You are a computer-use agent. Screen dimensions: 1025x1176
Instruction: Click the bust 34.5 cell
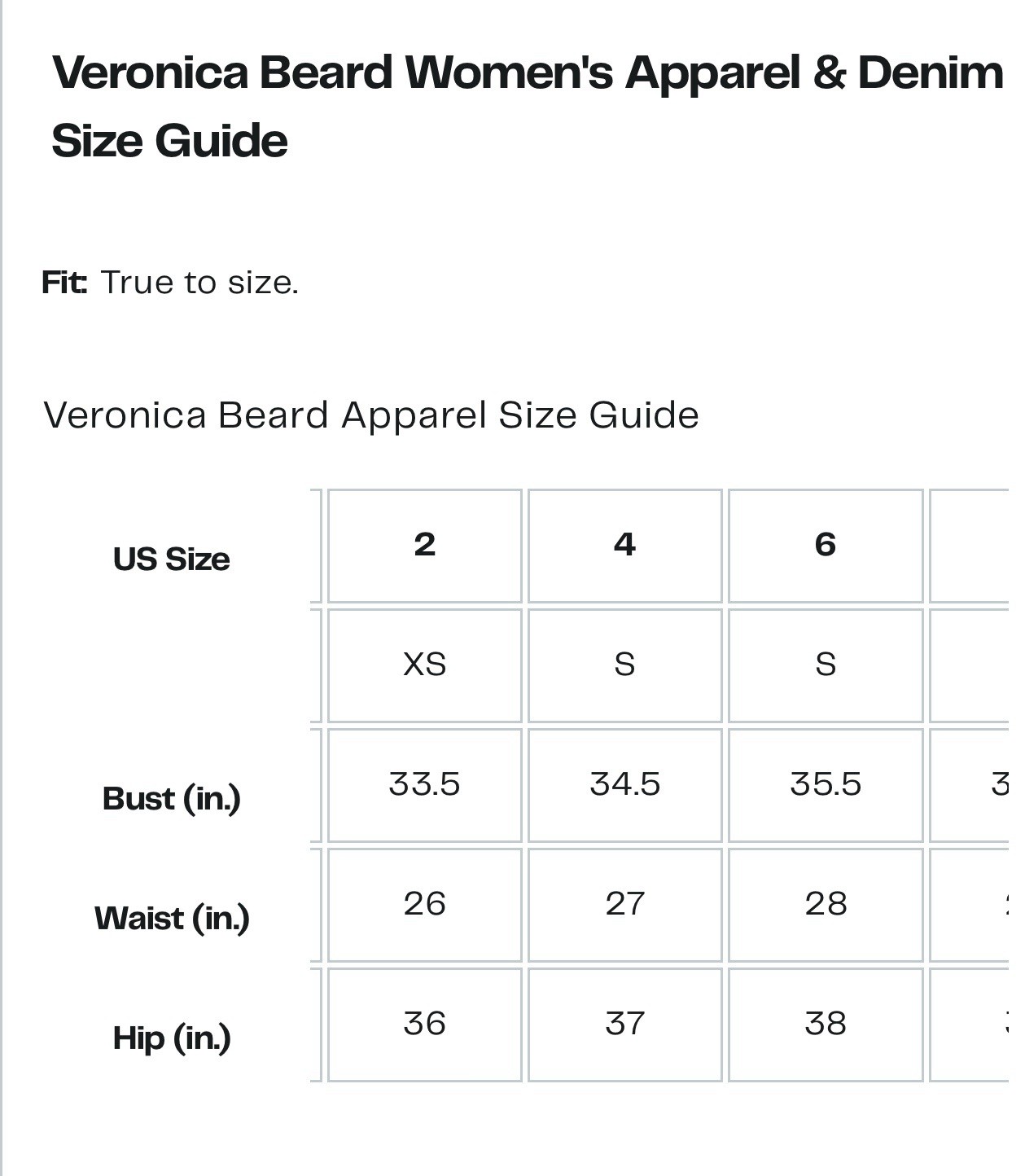(x=624, y=785)
